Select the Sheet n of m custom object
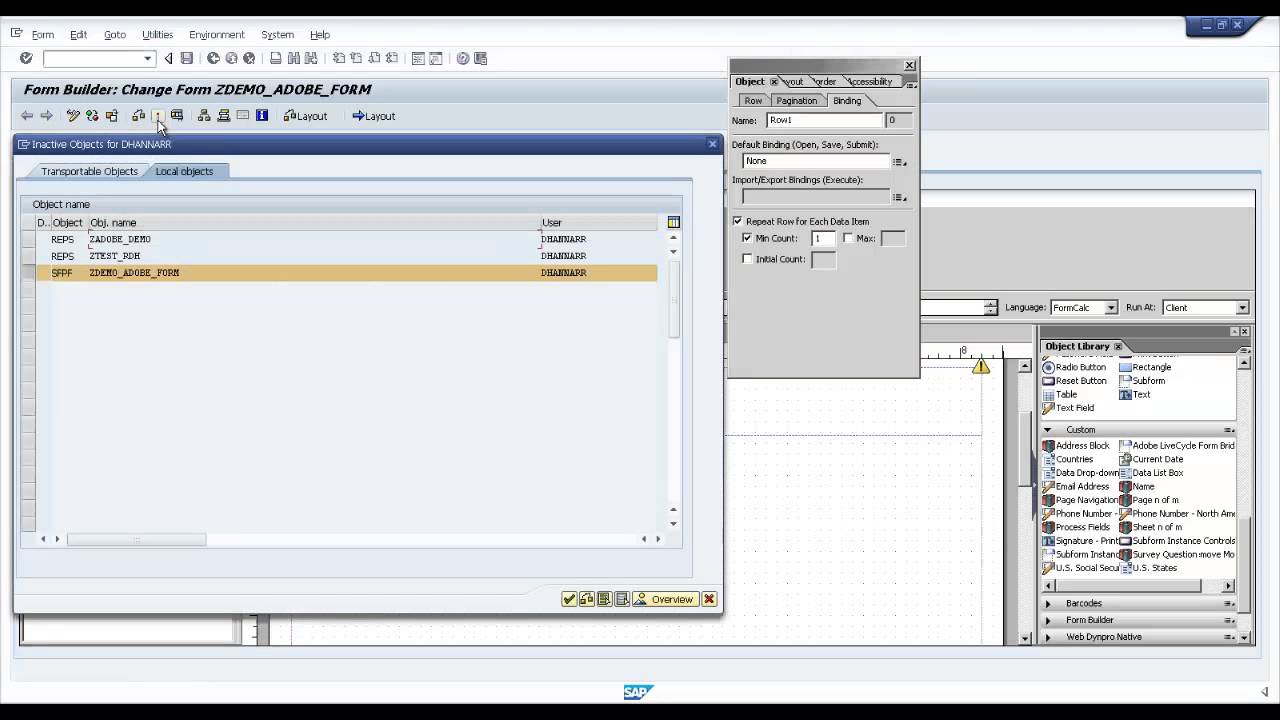The height and width of the screenshot is (720, 1280). (x=1150, y=527)
